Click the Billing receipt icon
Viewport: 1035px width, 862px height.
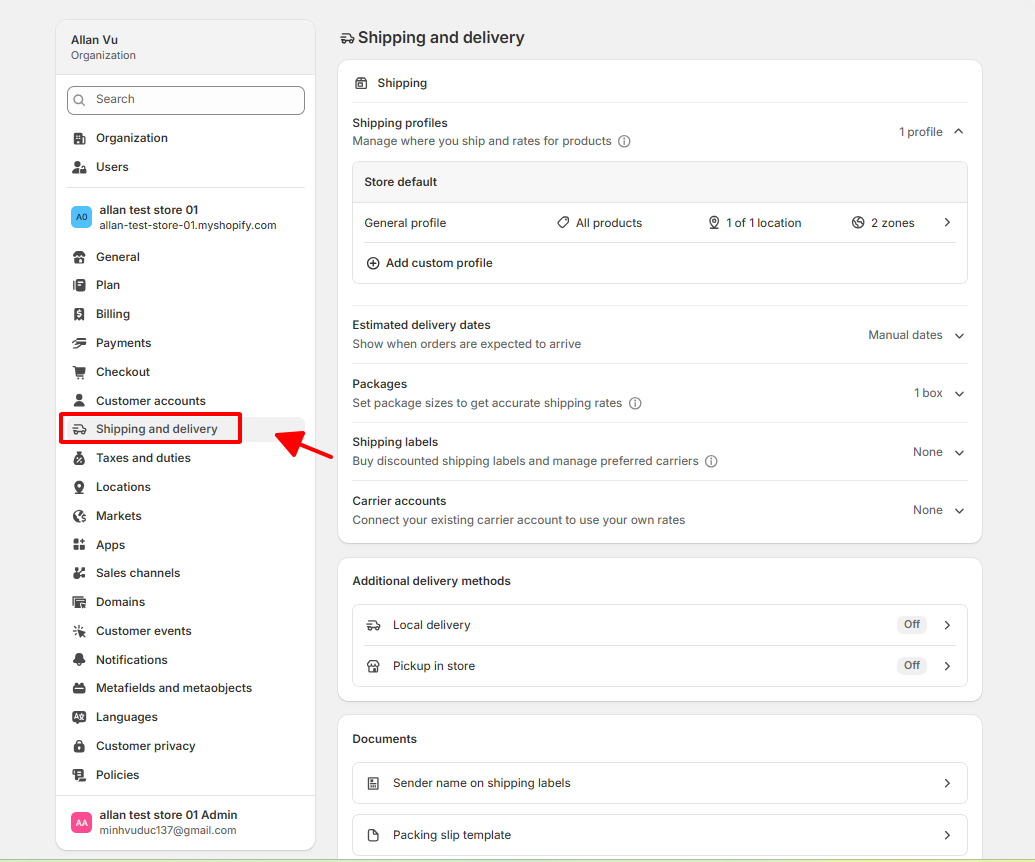point(79,314)
